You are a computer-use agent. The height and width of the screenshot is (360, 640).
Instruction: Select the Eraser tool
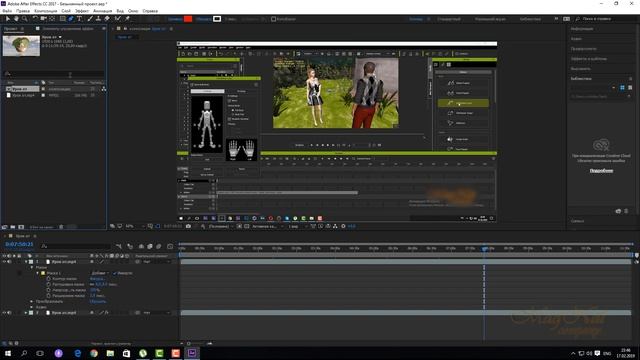tap(107, 19)
